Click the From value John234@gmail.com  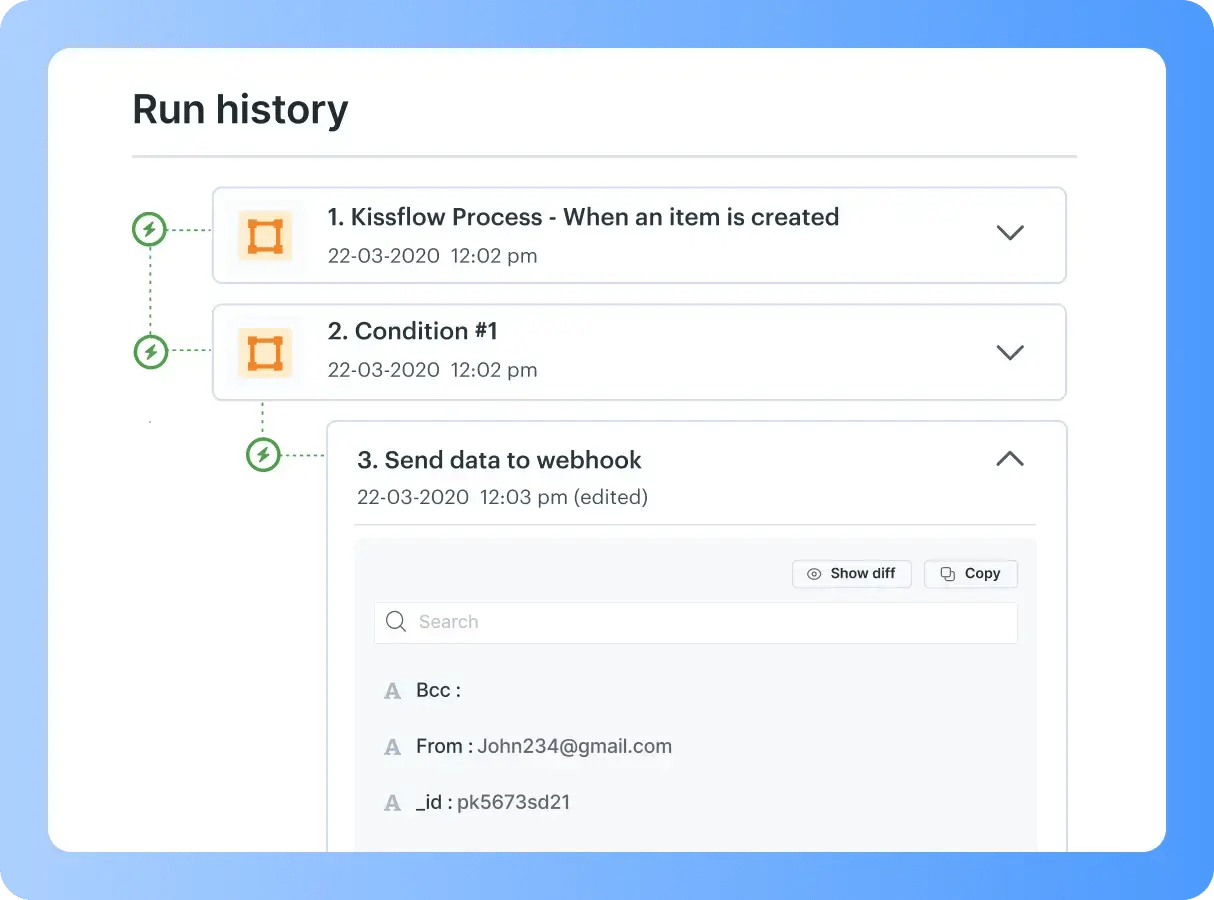tap(575, 746)
